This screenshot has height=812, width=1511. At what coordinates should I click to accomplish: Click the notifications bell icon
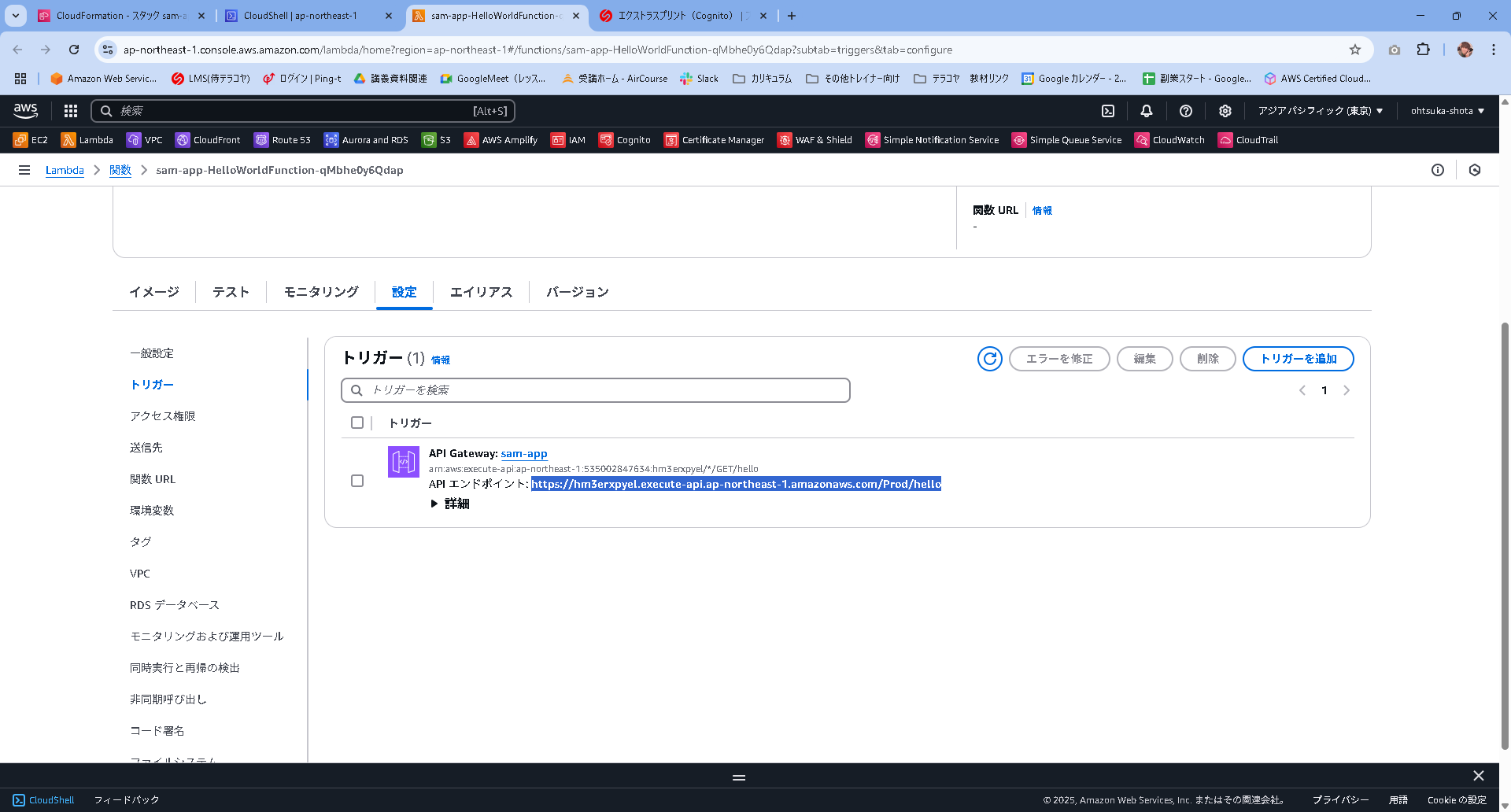pos(1147,110)
